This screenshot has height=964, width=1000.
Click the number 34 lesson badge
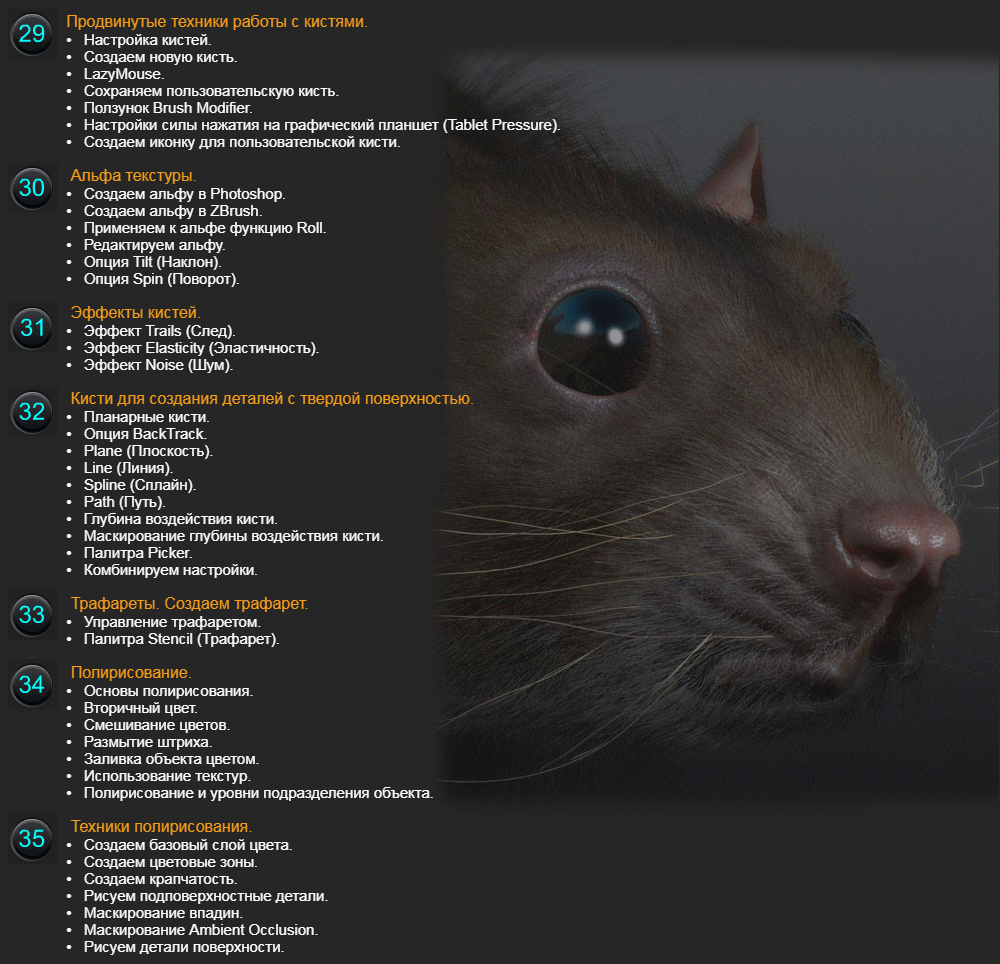pyautogui.click(x=32, y=685)
